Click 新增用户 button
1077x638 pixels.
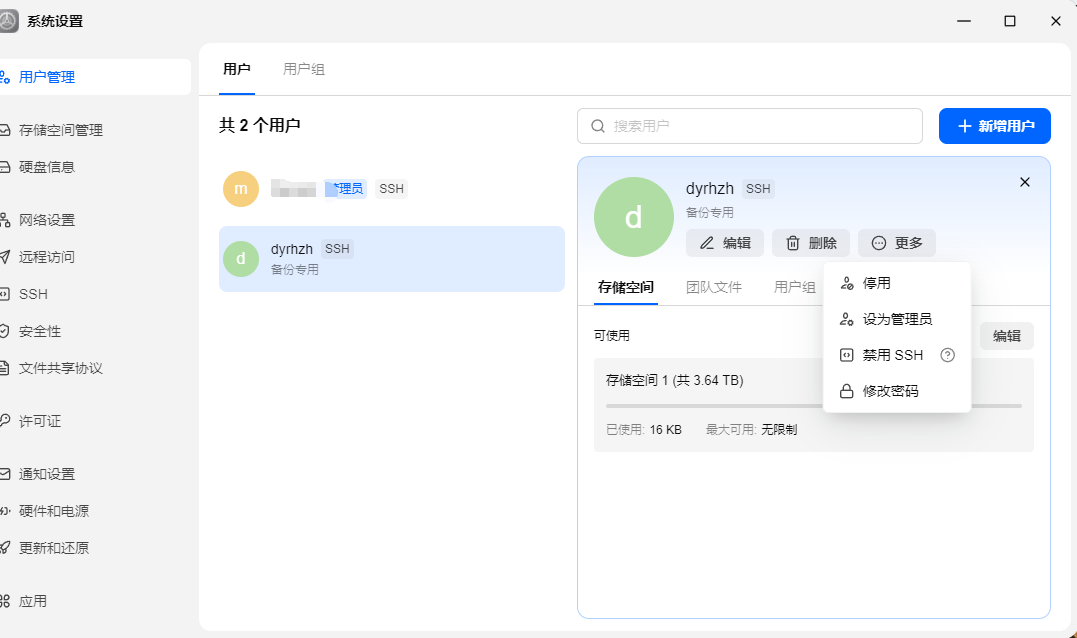pos(995,126)
